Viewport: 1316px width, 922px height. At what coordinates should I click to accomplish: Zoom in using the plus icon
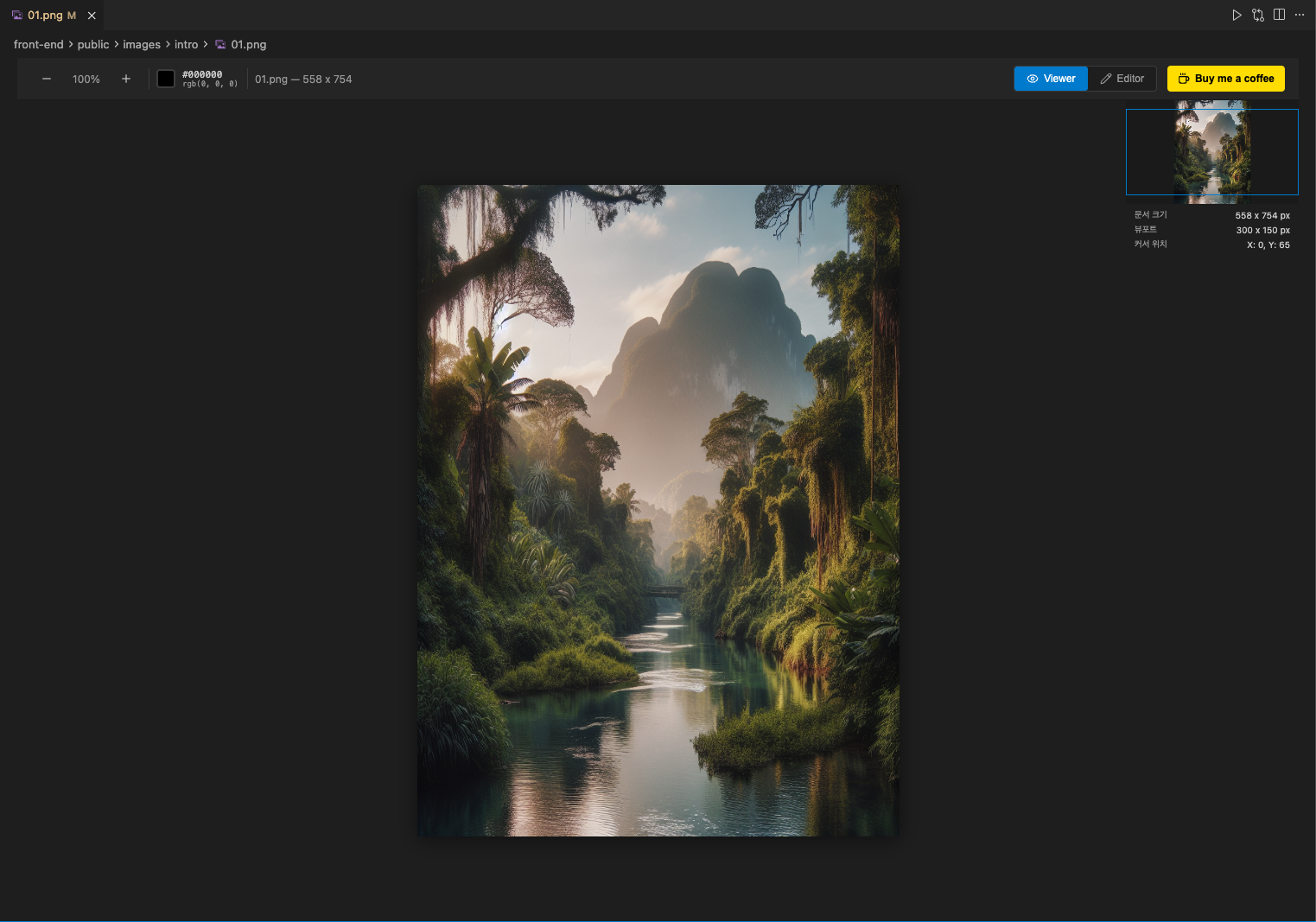126,79
